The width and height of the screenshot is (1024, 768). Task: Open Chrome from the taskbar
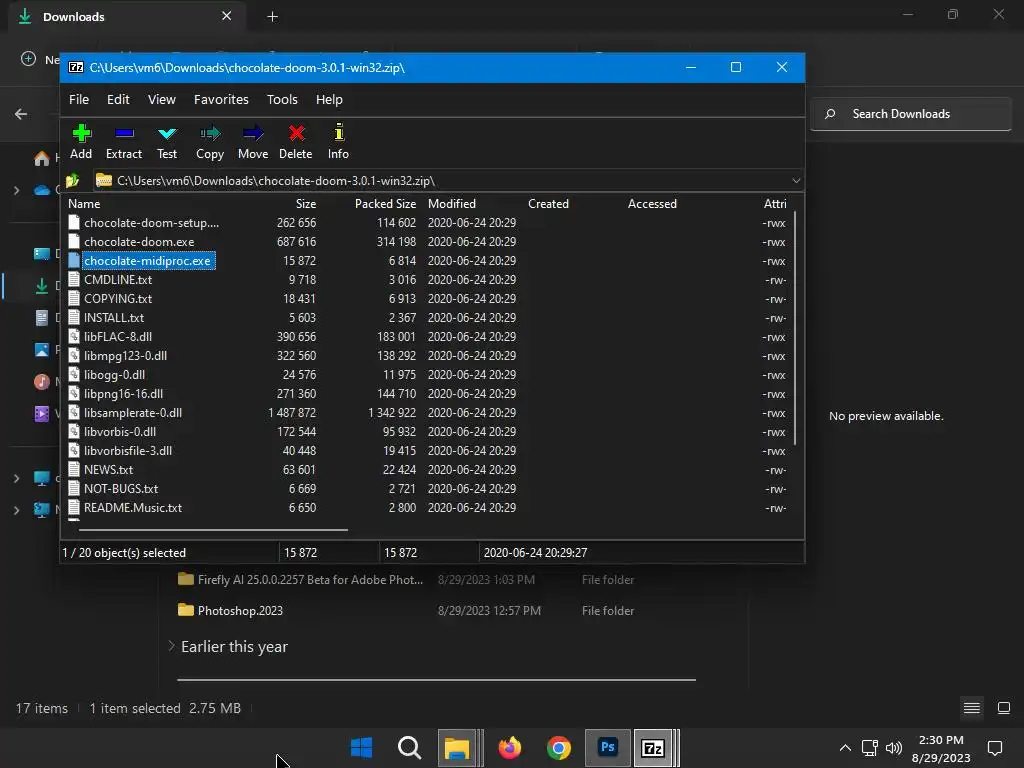[x=558, y=748]
